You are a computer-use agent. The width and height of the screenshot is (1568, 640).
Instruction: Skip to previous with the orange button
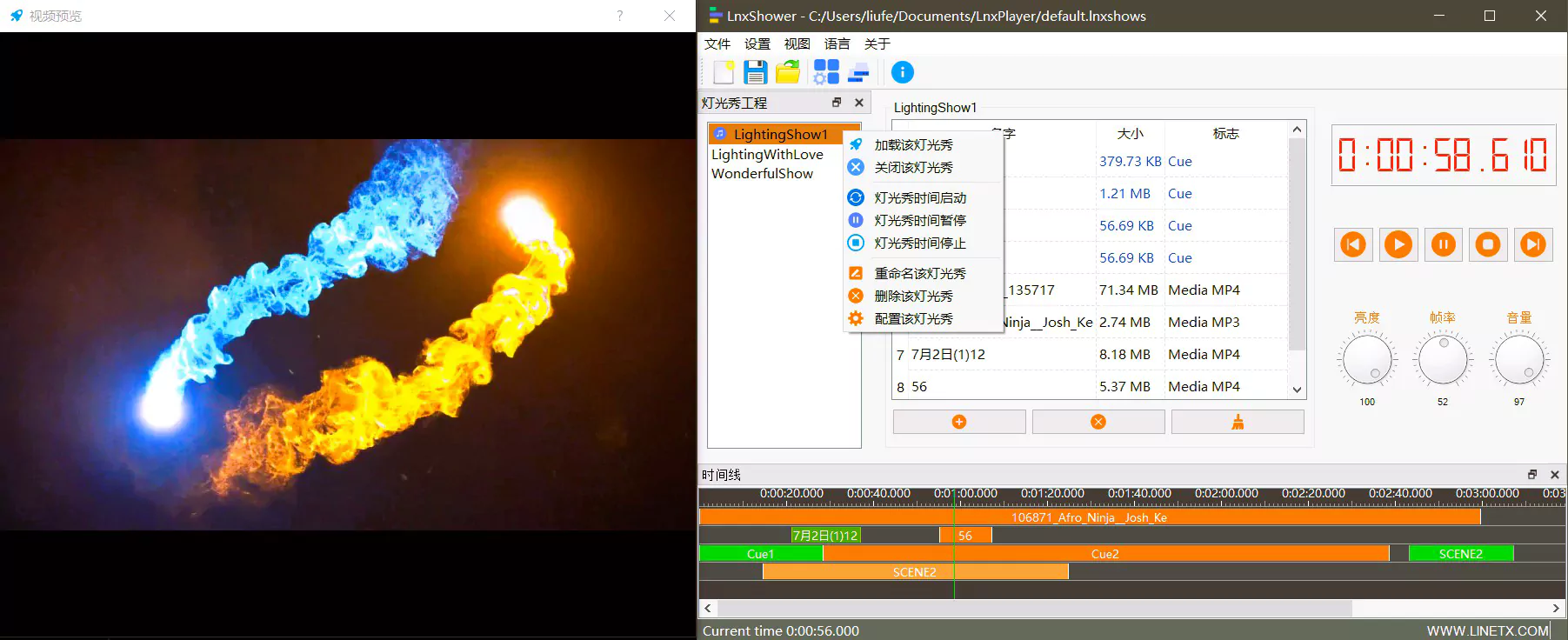click(1353, 244)
